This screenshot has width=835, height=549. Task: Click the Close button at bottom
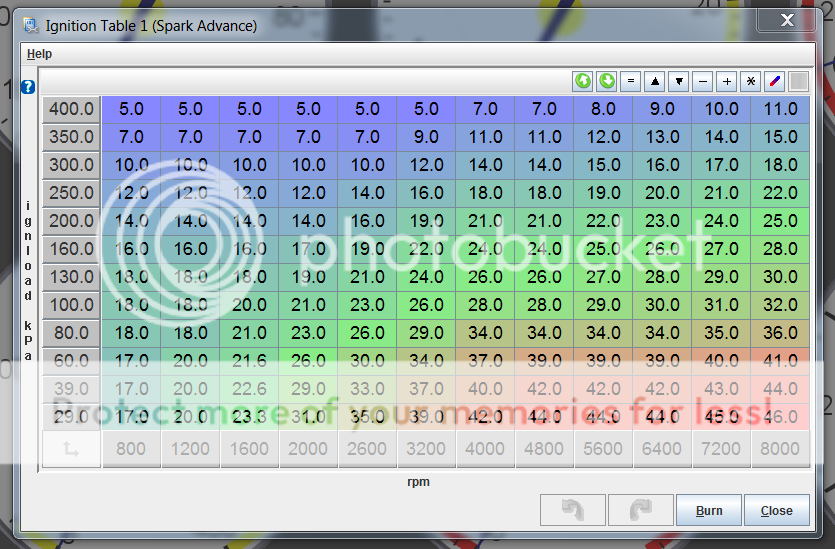tap(776, 510)
